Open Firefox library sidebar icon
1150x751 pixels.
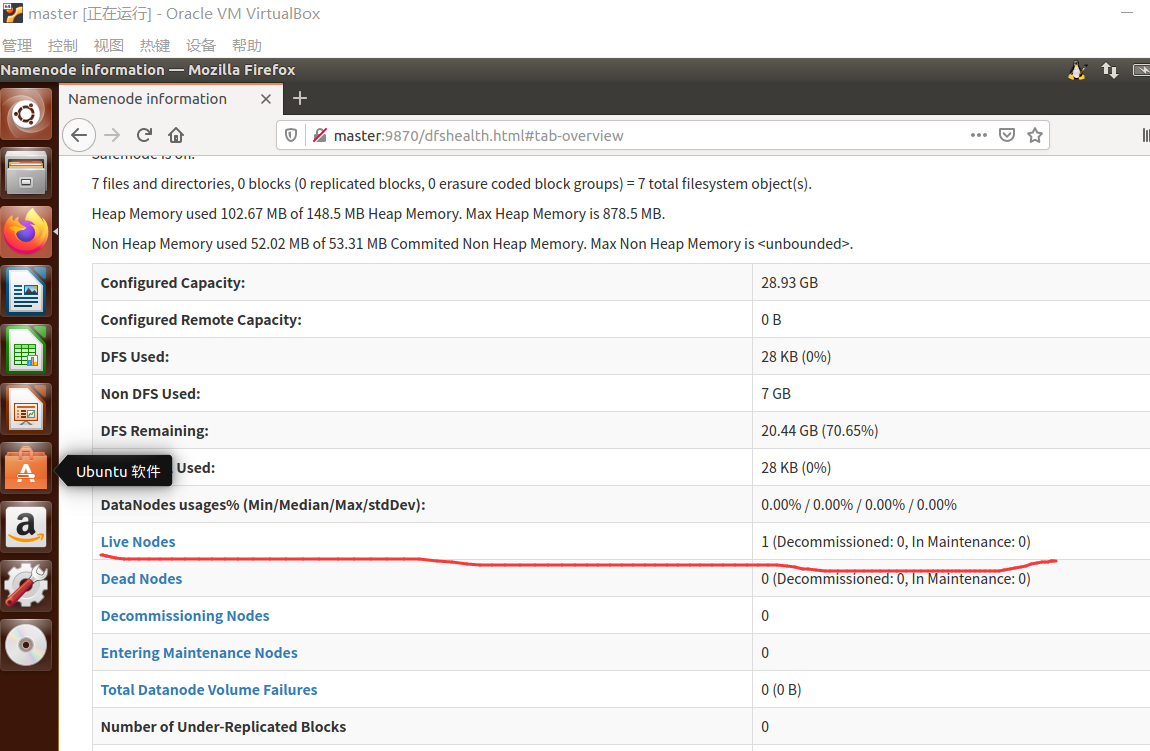1145,135
